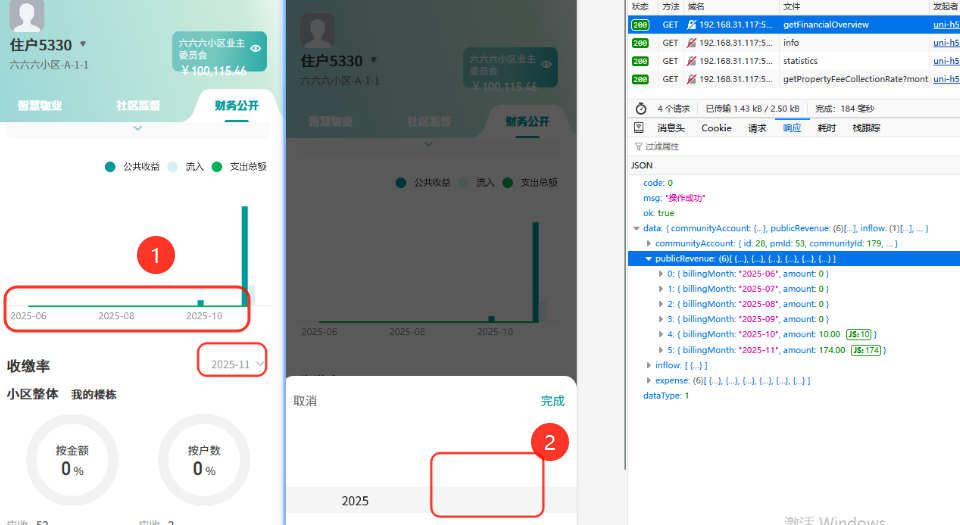The height and width of the screenshot is (525, 960).
Task: Click the panel toggle icon beside 消息头
Action: (638, 128)
